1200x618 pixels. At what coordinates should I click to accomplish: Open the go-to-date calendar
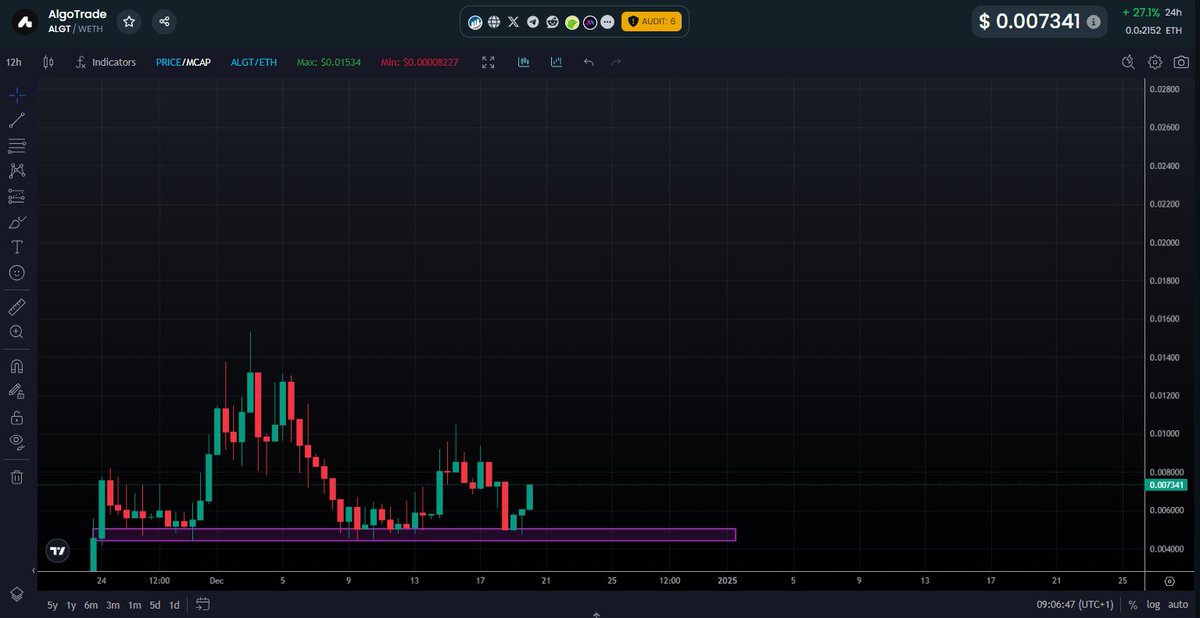coord(203,604)
